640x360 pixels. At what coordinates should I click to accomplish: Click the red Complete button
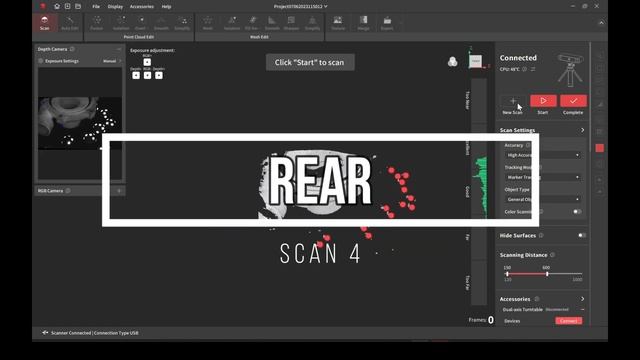[573, 101]
